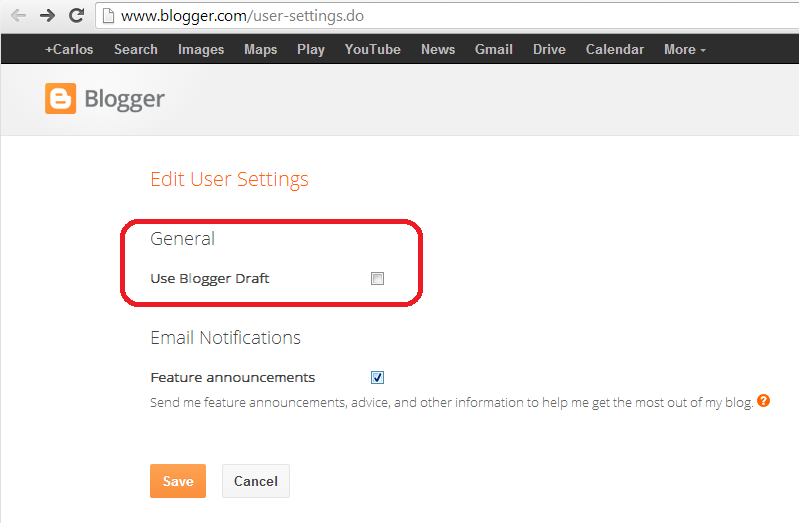Click the General section heading

pyautogui.click(x=182, y=239)
